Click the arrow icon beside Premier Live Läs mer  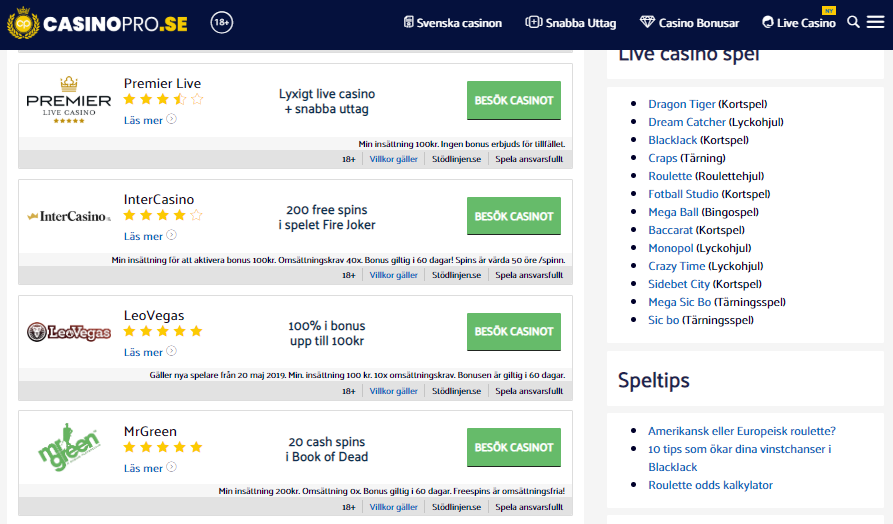pyautogui.click(x=171, y=119)
